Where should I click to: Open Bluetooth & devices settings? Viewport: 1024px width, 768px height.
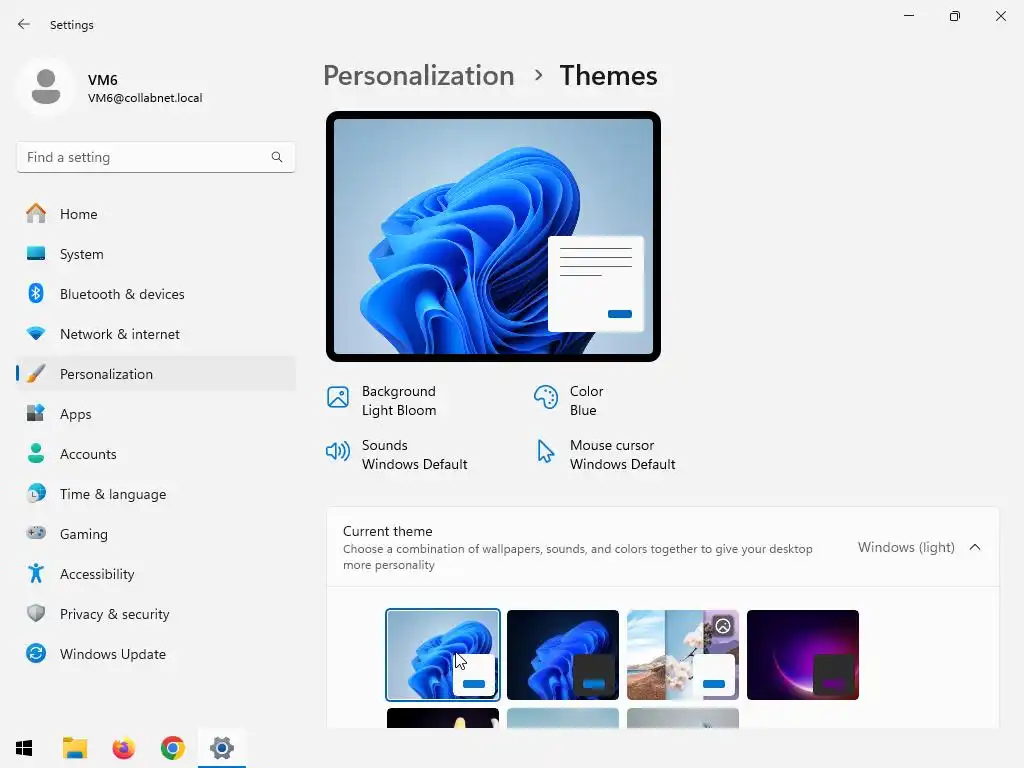(x=155, y=294)
